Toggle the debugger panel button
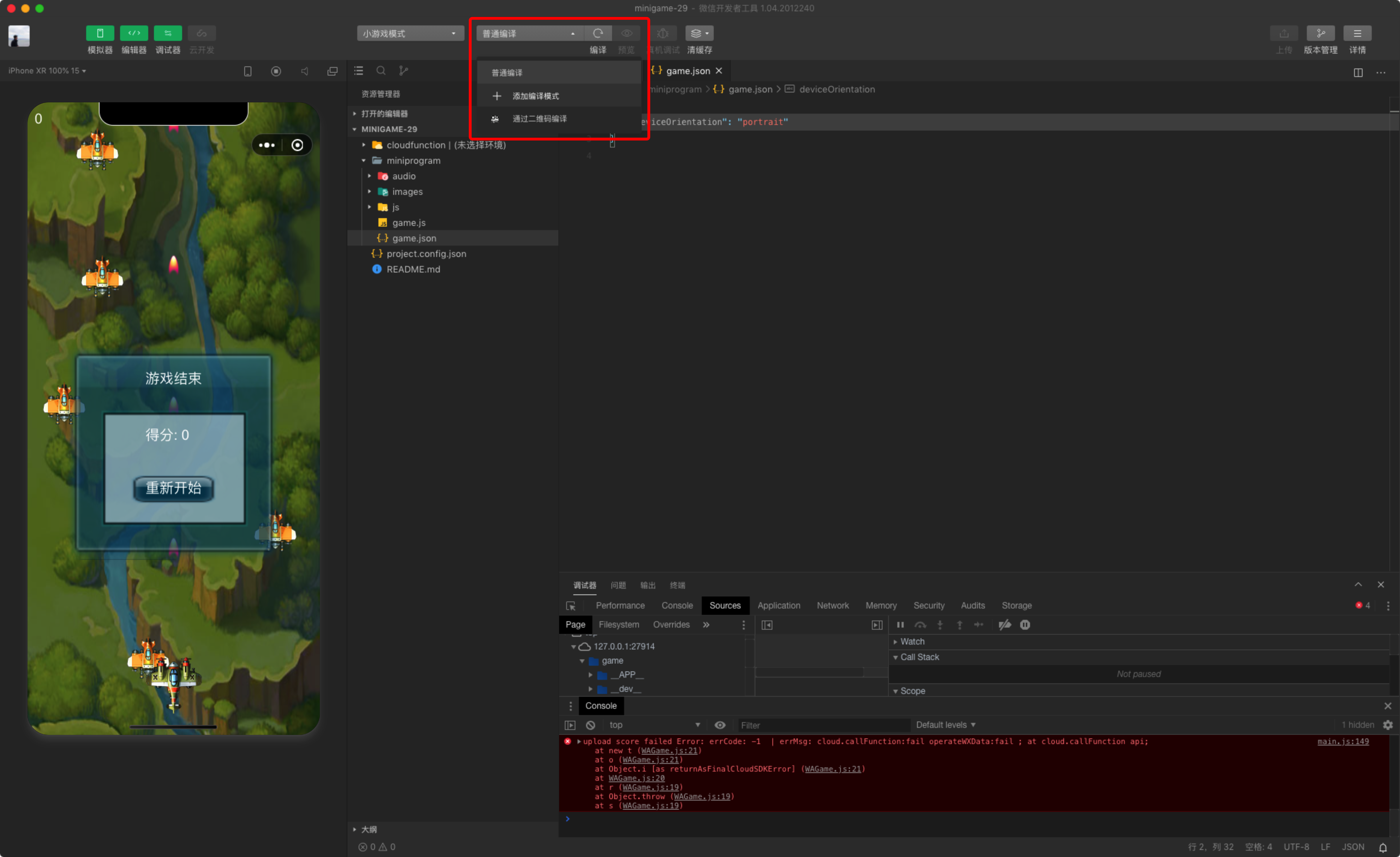 point(168,34)
